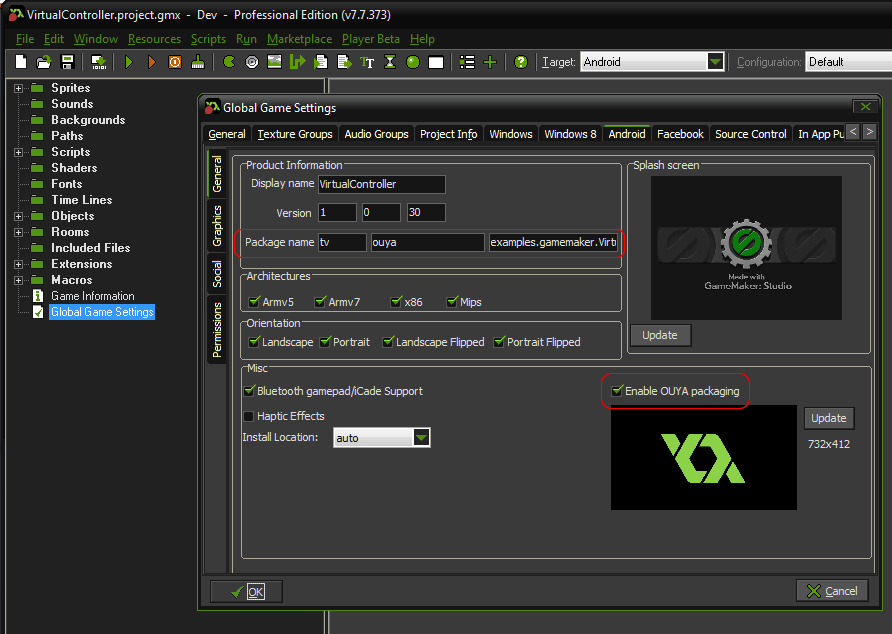
Task: Create a new timeline using the hourglass icon
Action: click(388, 61)
